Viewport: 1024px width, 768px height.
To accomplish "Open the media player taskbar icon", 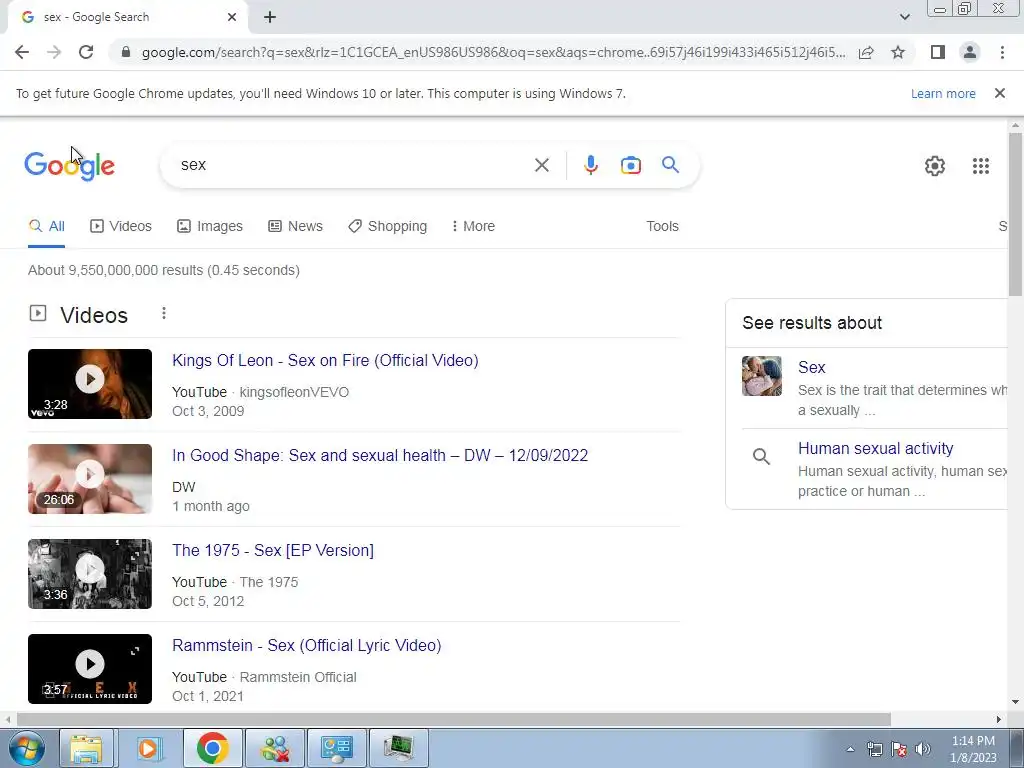I will click(x=149, y=748).
